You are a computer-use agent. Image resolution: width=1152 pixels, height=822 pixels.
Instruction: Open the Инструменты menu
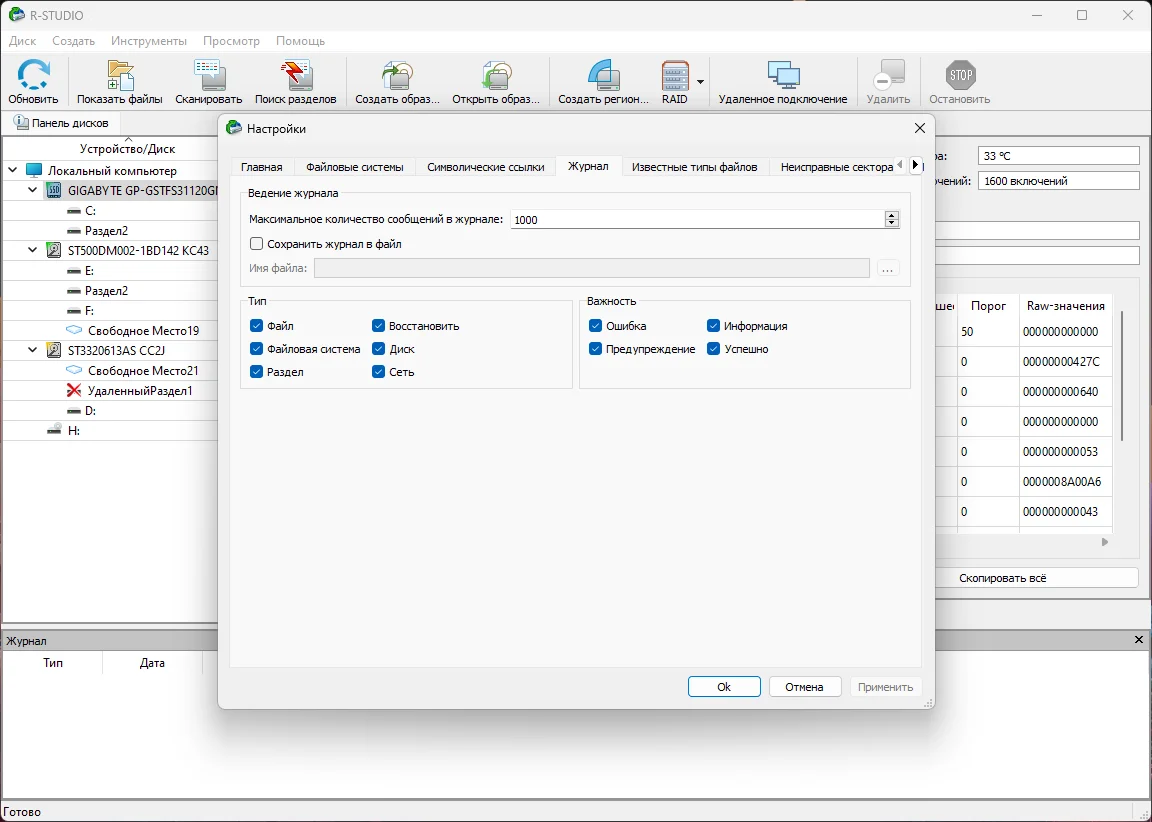[x=148, y=41]
